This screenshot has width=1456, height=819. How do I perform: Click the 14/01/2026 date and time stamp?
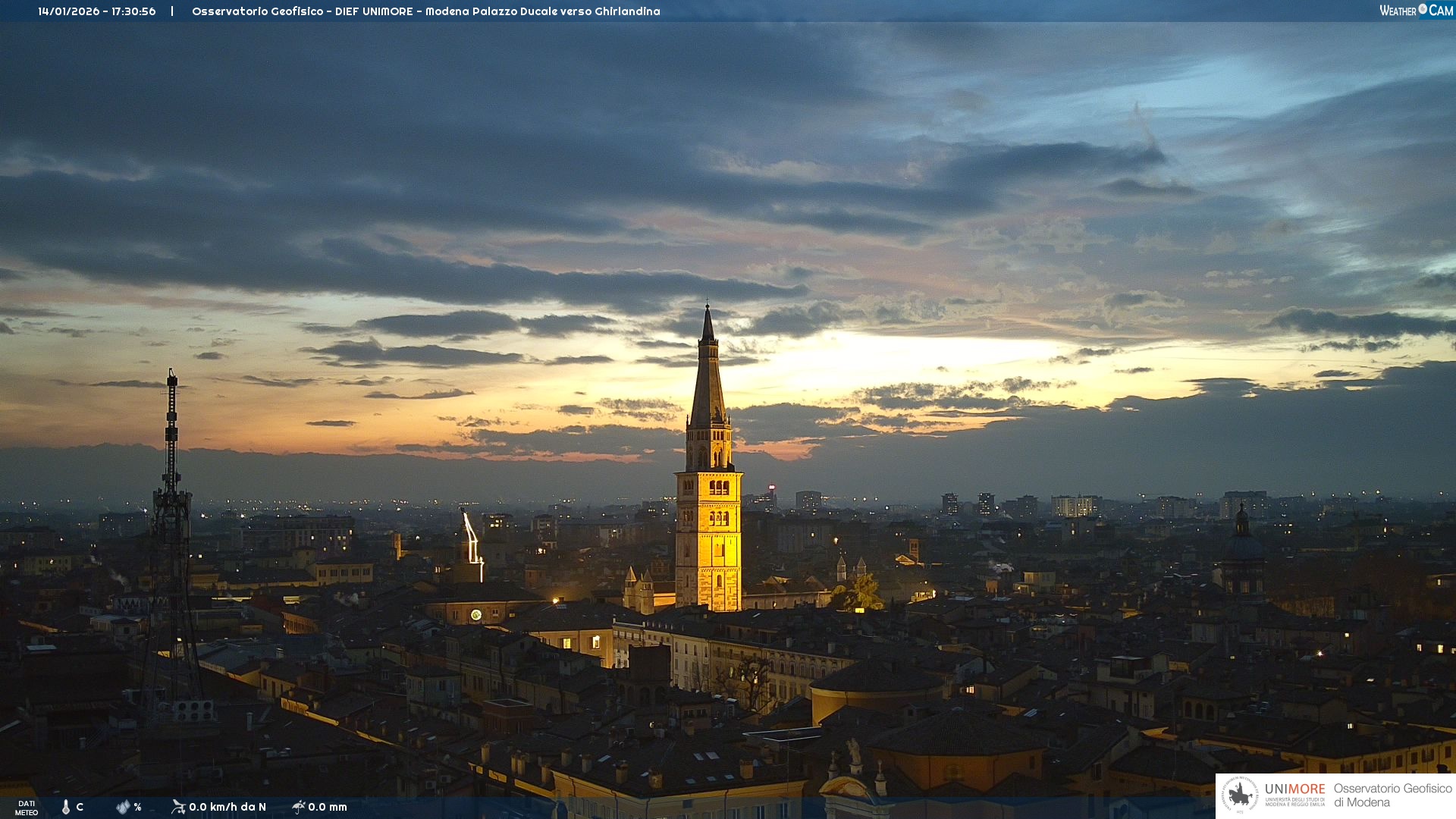[96, 11]
